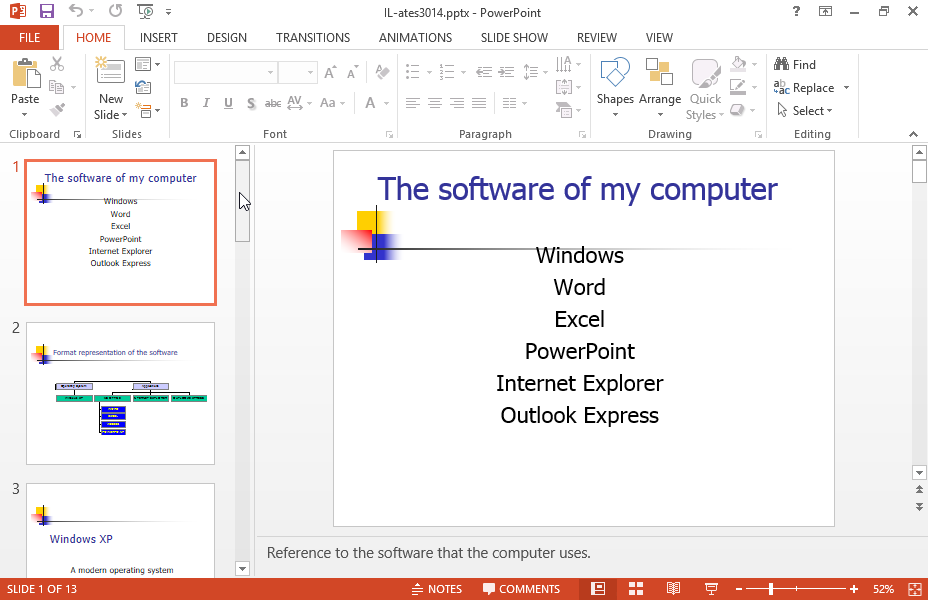Start Slide Show from status bar
This screenshot has width=928, height=600.
(x=711, y=589)
